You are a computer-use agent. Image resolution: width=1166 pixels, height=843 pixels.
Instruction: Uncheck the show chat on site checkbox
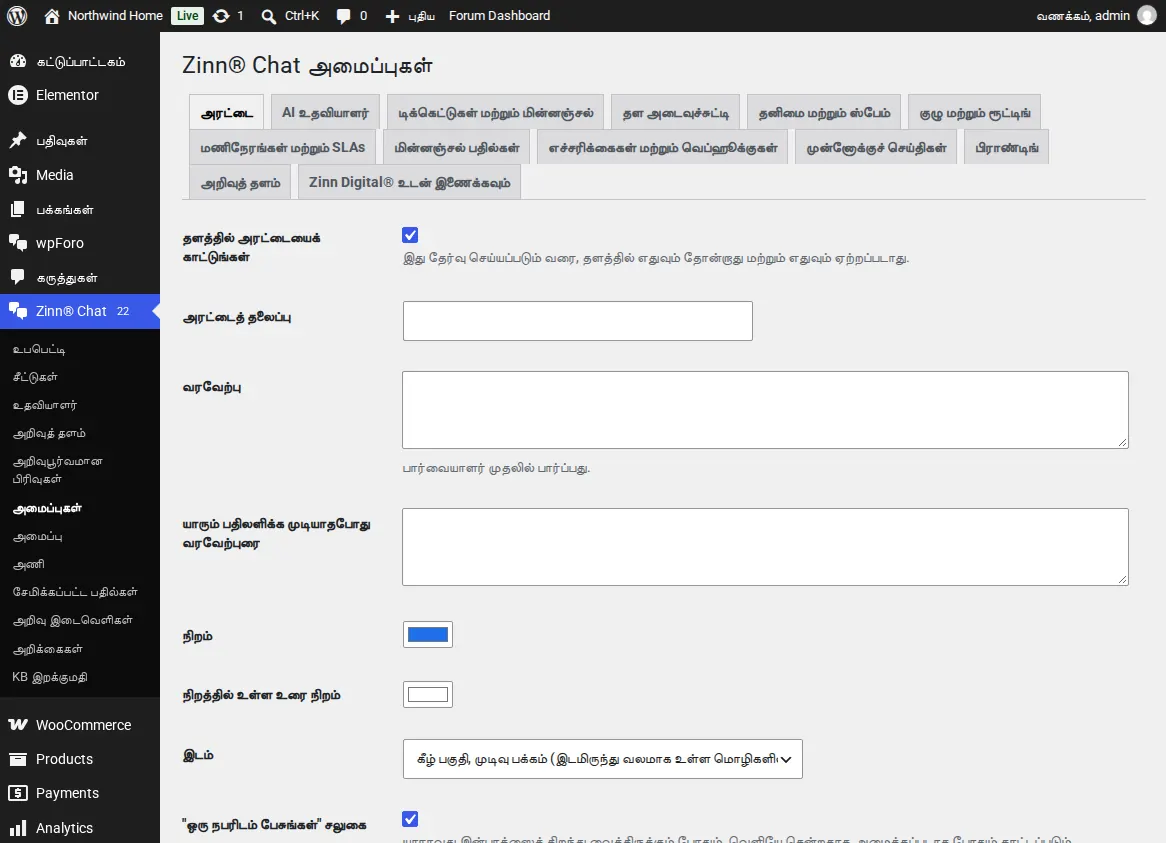click(x=410, y=236)
